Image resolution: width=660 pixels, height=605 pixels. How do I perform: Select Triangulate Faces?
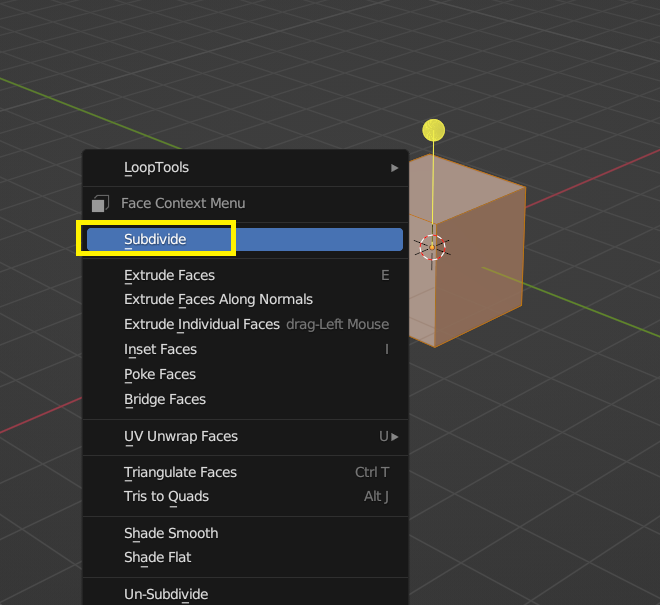(245, 472)
